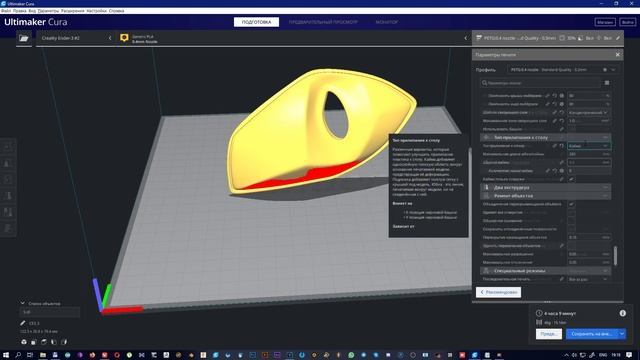The width and height of the screenshot is (640, 360).
Task: Select the object entry in object list
Action: point(49,312)
